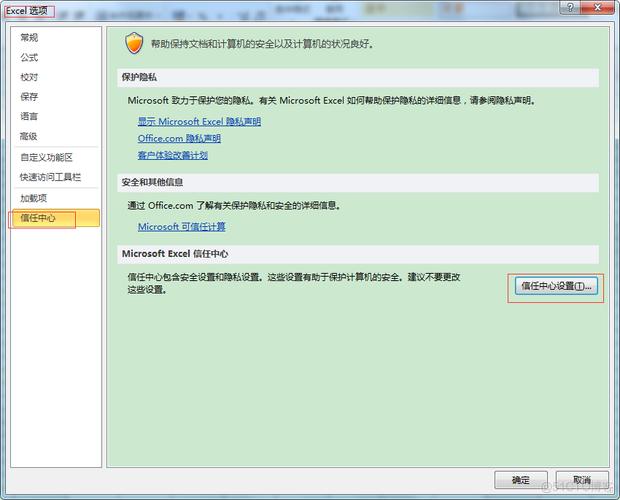Click the help question mark button
Viewport: 620px width, 500px height.
pyautogui.click(x=571, y=8)
